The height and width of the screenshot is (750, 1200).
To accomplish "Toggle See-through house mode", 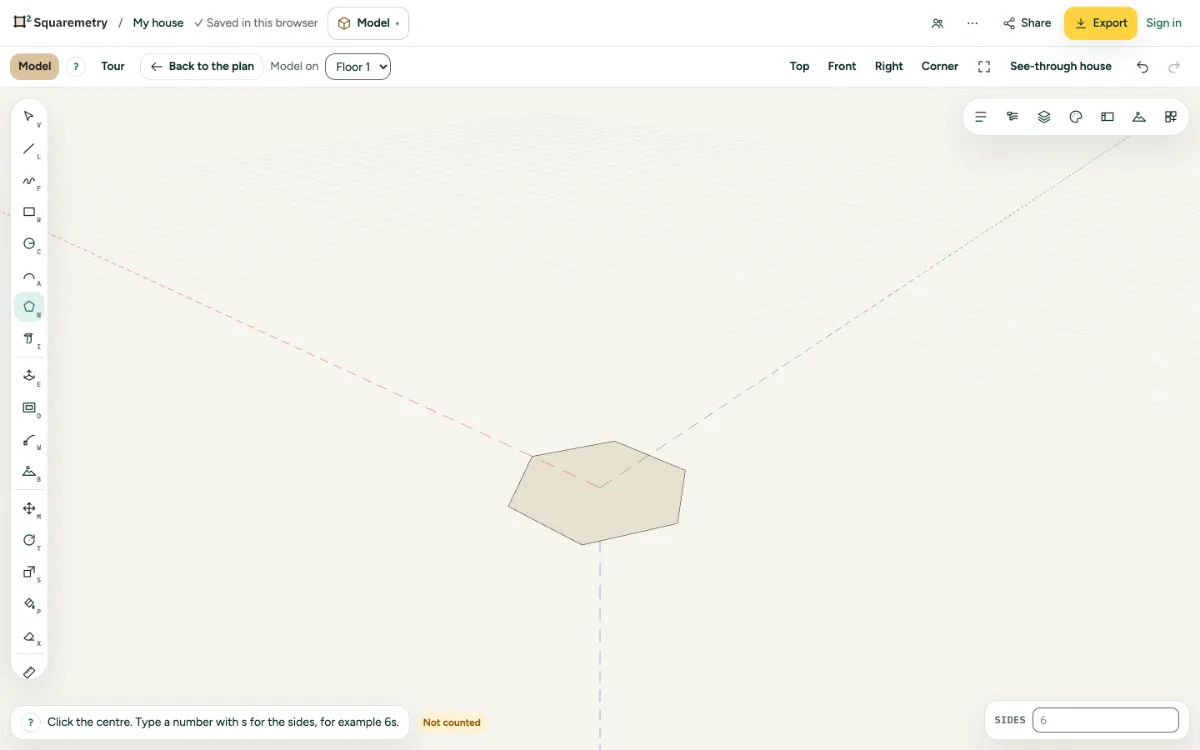I will pos(1061,67).
